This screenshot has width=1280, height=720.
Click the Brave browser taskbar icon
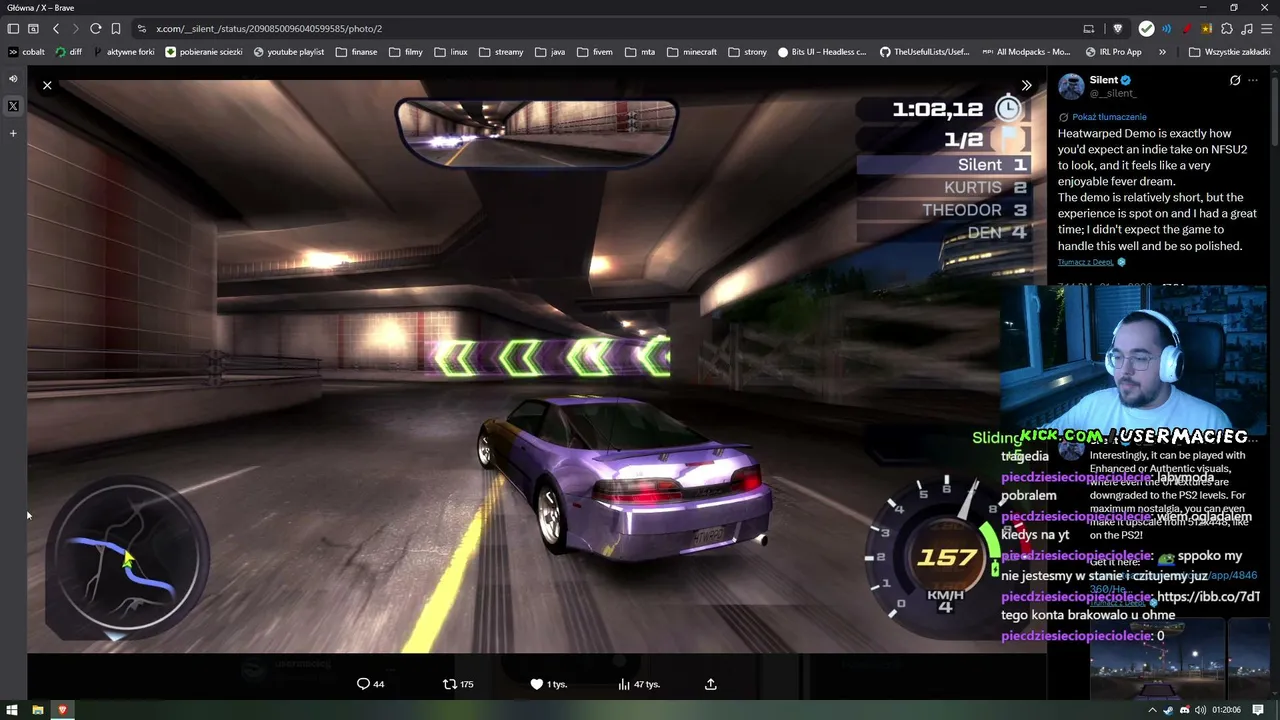62,710
